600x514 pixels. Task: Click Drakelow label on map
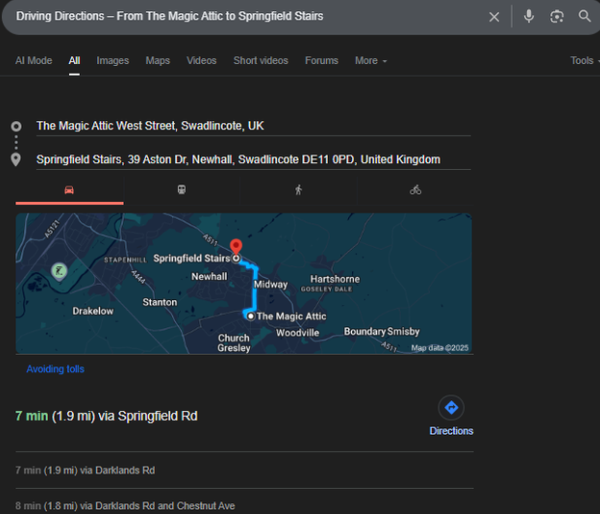[x=93, y=311]
